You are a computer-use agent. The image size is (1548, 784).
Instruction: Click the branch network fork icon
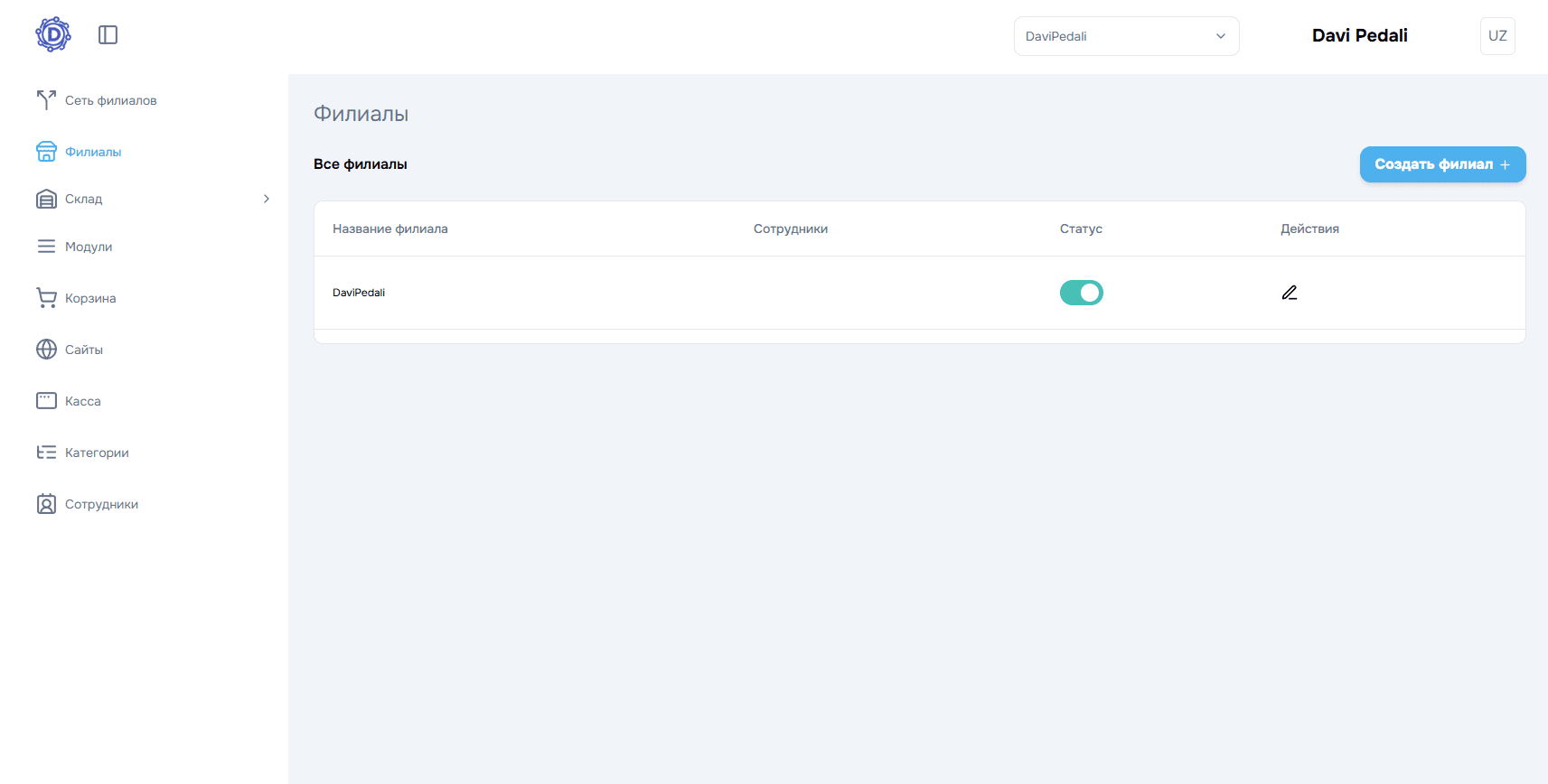(46, 100)
